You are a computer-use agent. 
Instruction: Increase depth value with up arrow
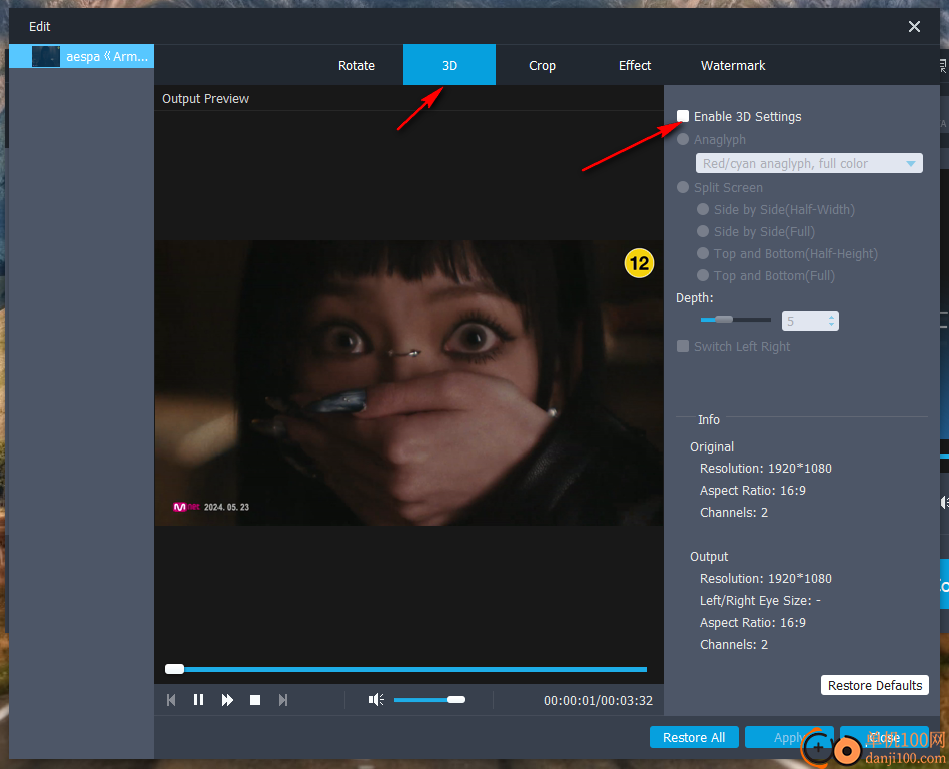(832, 317)
